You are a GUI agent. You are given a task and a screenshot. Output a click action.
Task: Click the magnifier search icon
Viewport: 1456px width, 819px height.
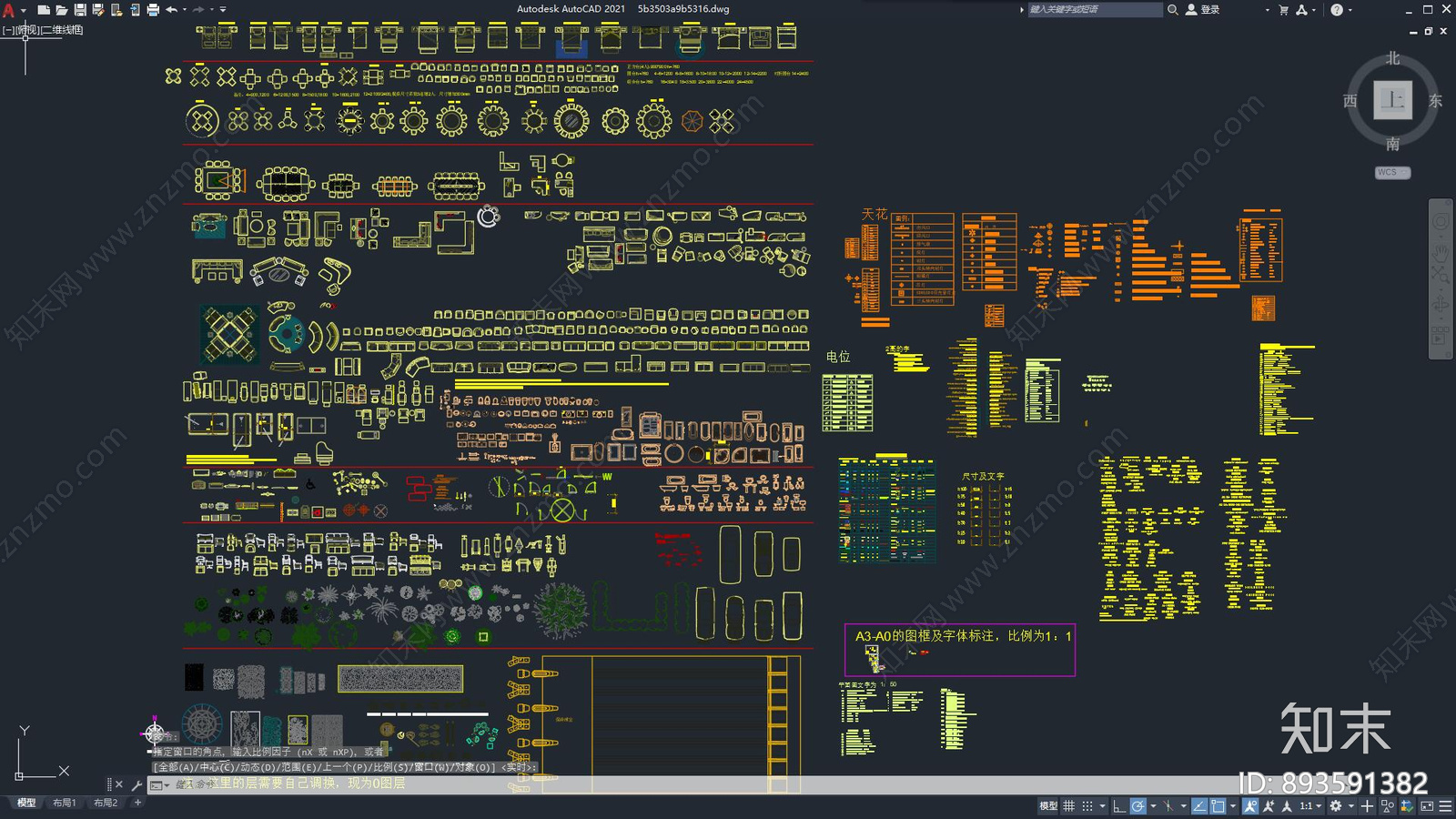pyautogui.click(x=1173, y=9)
